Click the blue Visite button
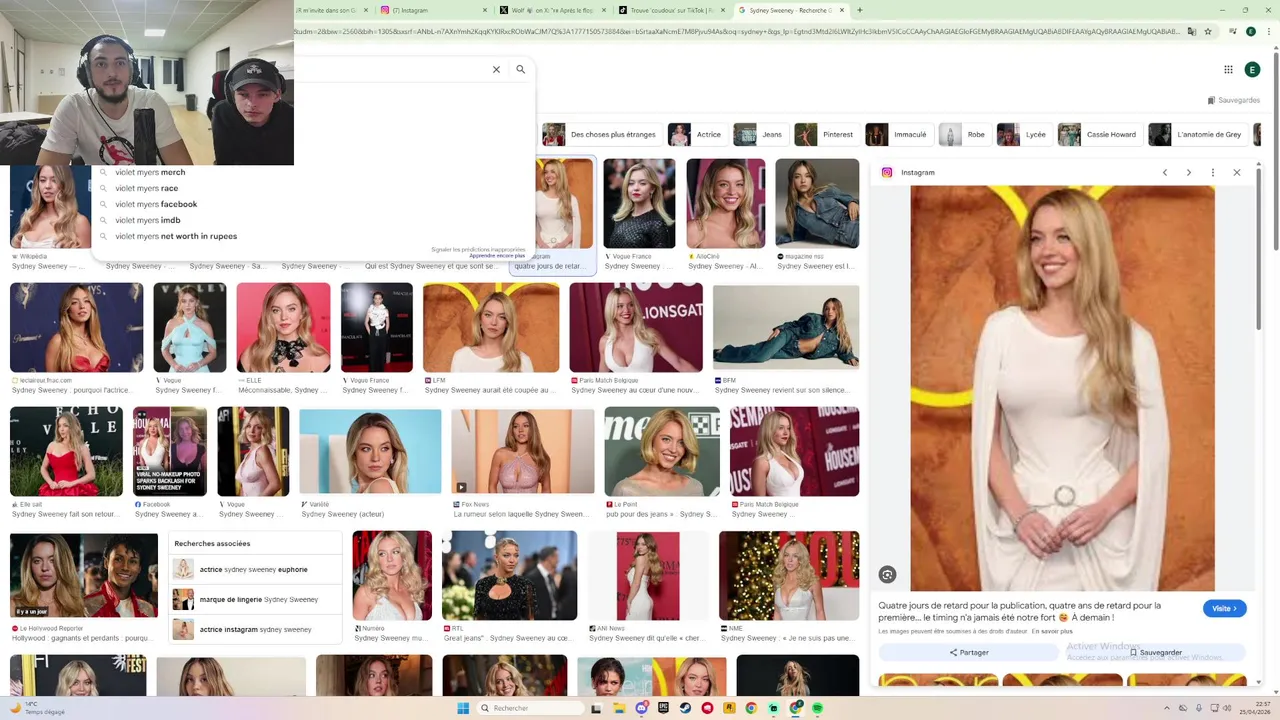The height and width of the screenshot is (720, 1280). (x=1224, y=608)
